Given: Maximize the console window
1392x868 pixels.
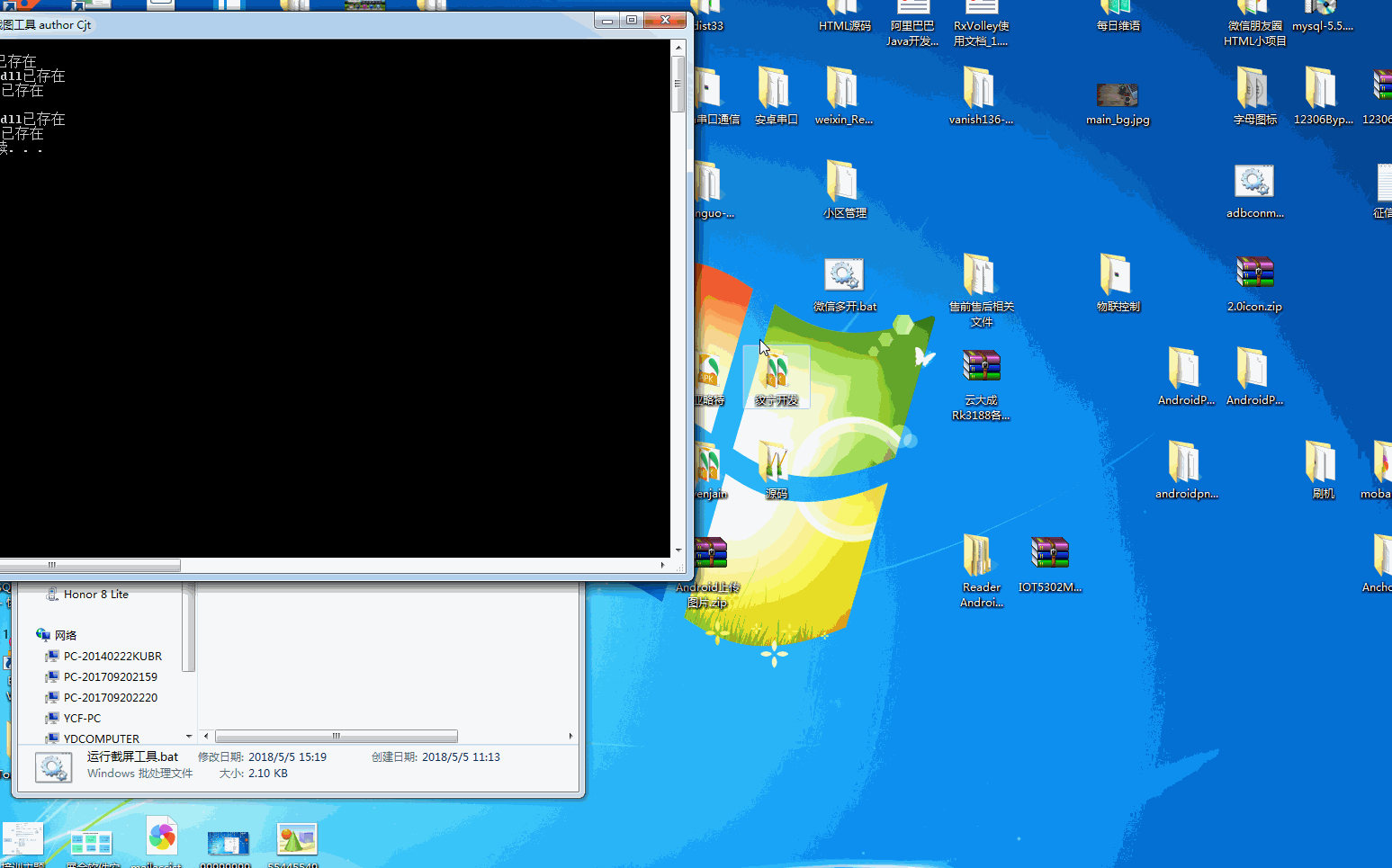Looking at the screenshot, I should coord(632,20).
